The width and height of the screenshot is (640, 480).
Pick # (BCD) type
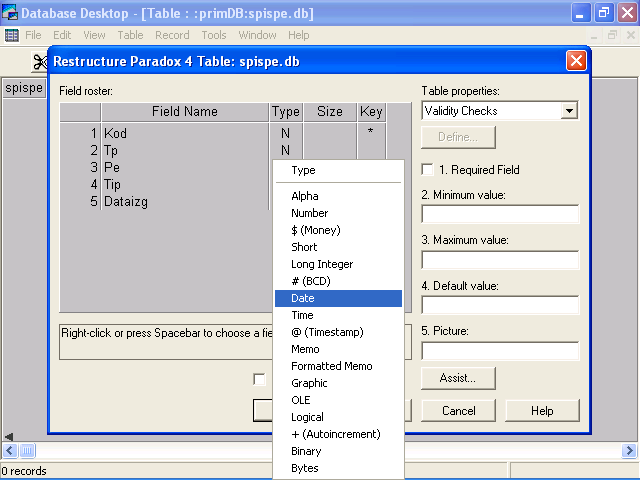pyautogui.click(x=338, y=281)
